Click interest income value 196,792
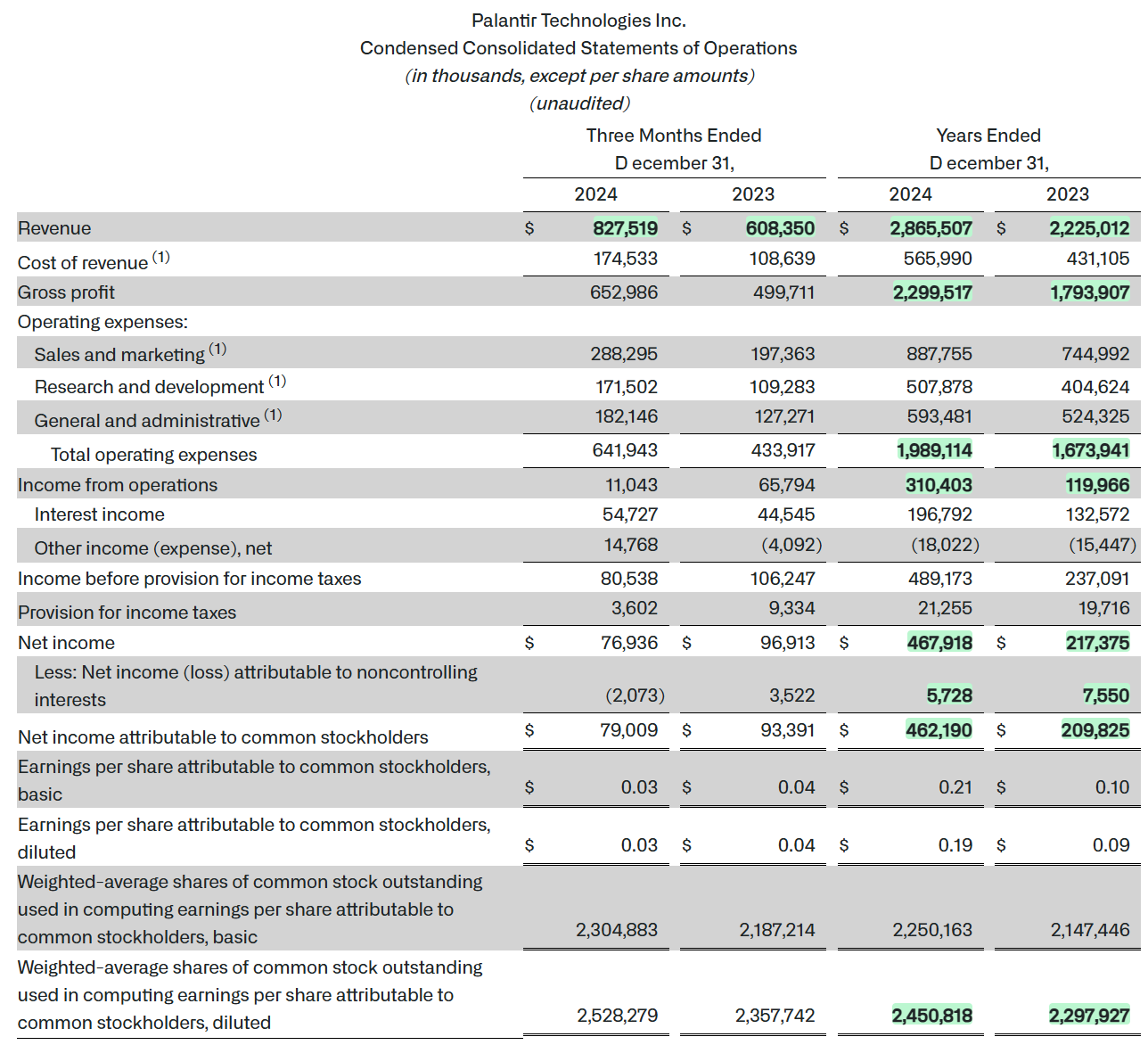Image resolution: width=1148 pixels, height=1045 pixels. pos(940,514)
